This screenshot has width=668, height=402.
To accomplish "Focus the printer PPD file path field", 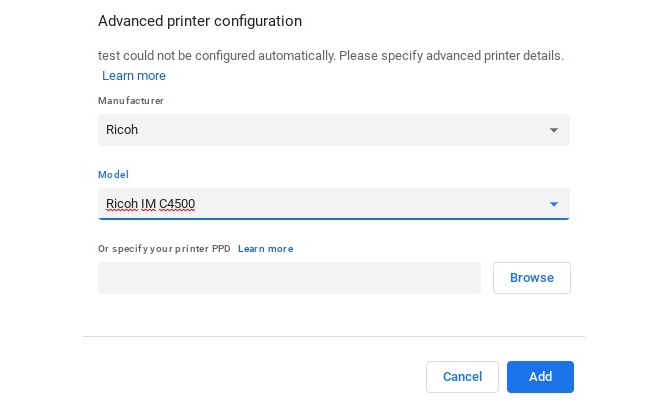I will point(289,278).
